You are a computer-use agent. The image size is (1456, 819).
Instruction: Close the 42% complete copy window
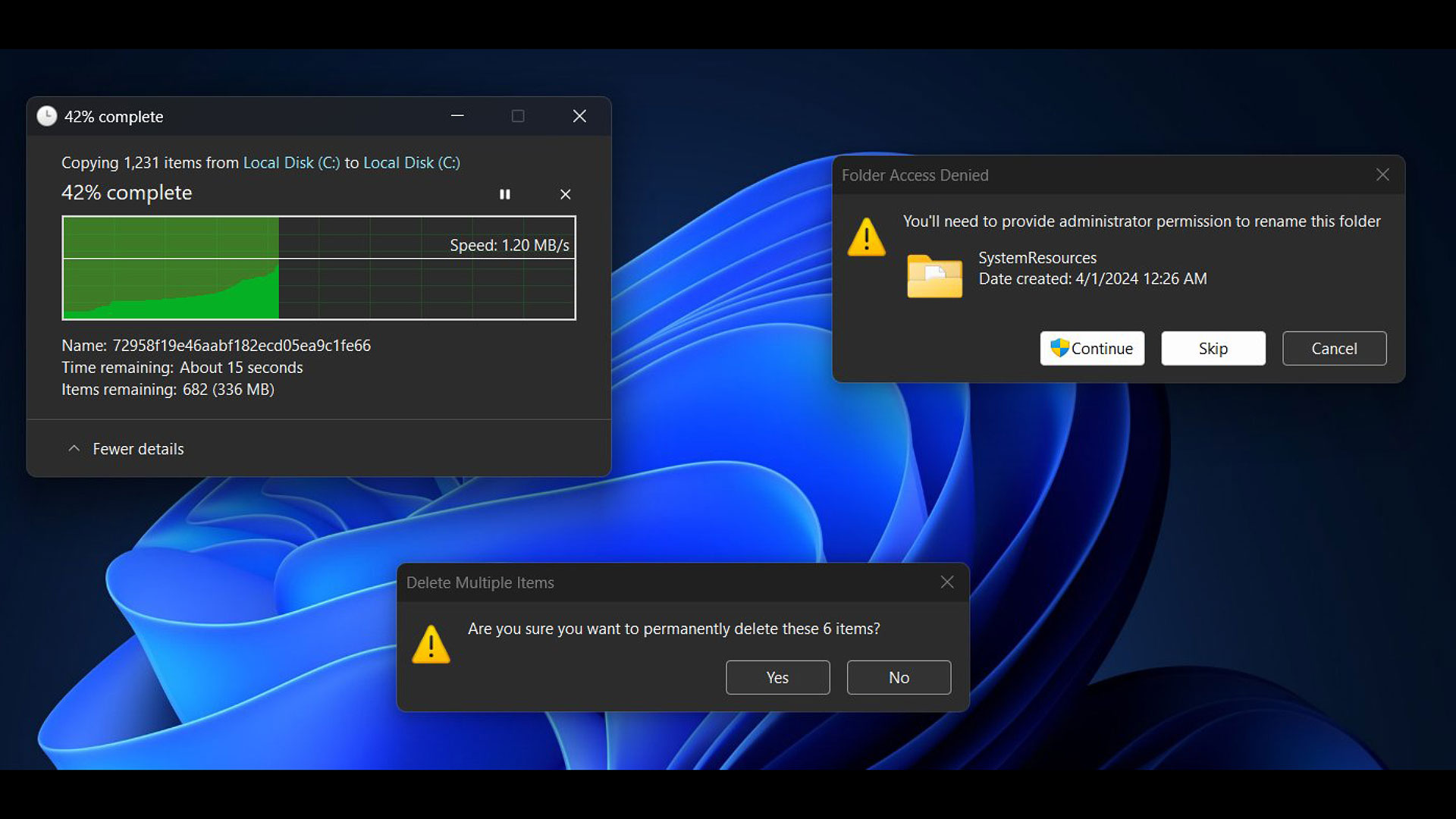[x=579, y=116]
